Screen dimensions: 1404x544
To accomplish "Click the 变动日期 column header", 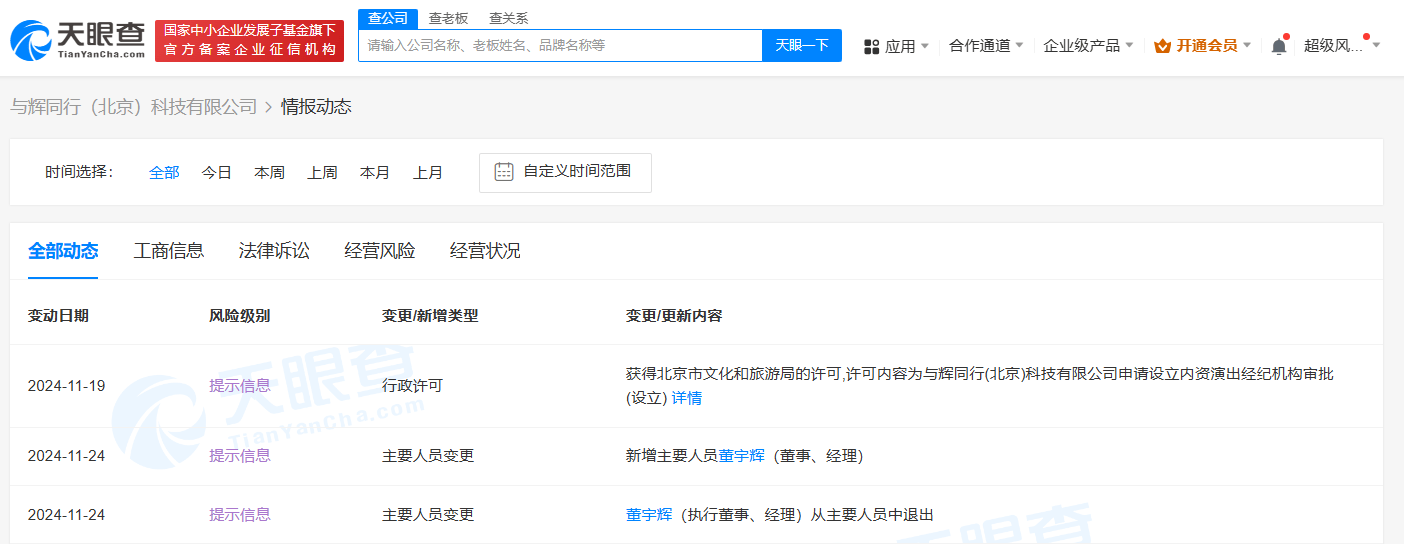I will pyautogui.click(x=58, y=316).
